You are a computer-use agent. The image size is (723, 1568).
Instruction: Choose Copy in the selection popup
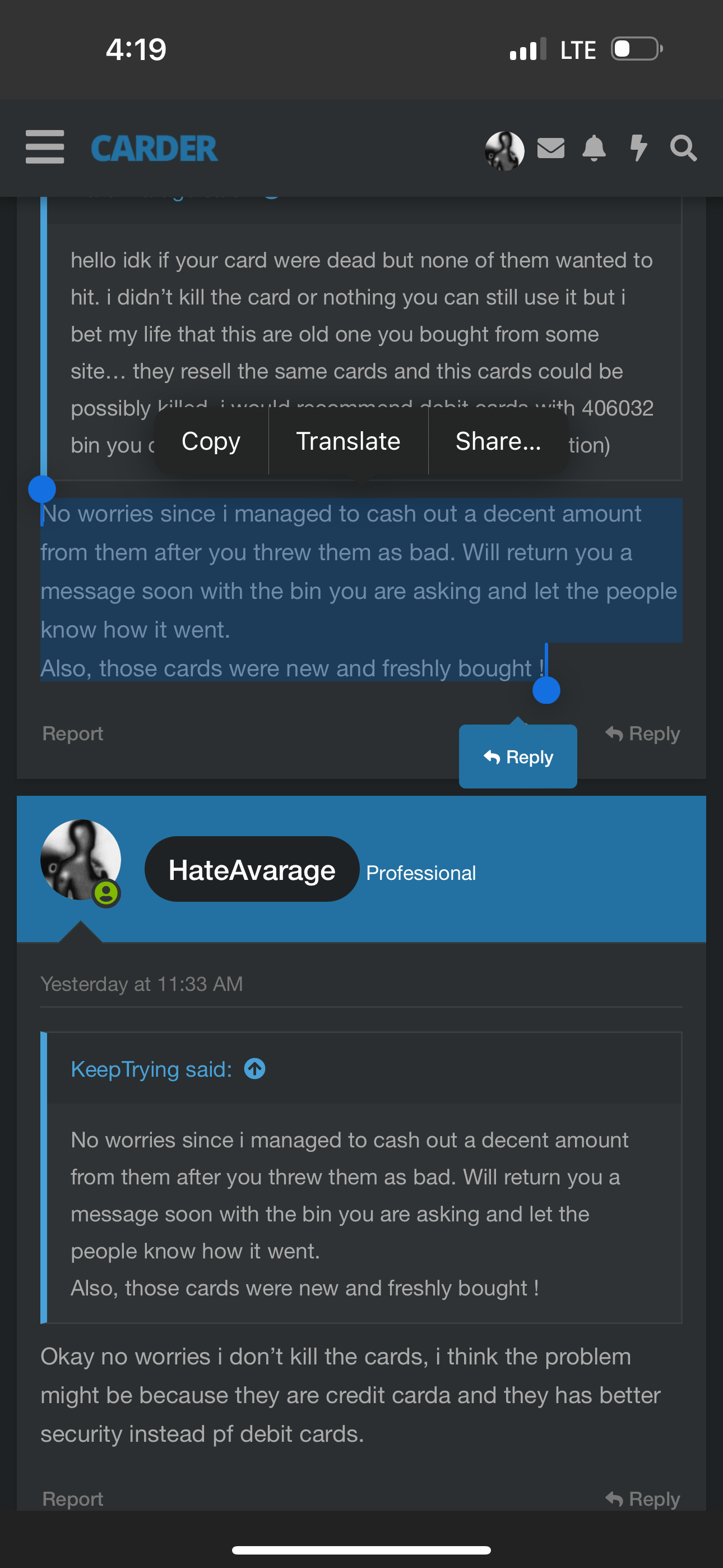click(x=211, y=441)
